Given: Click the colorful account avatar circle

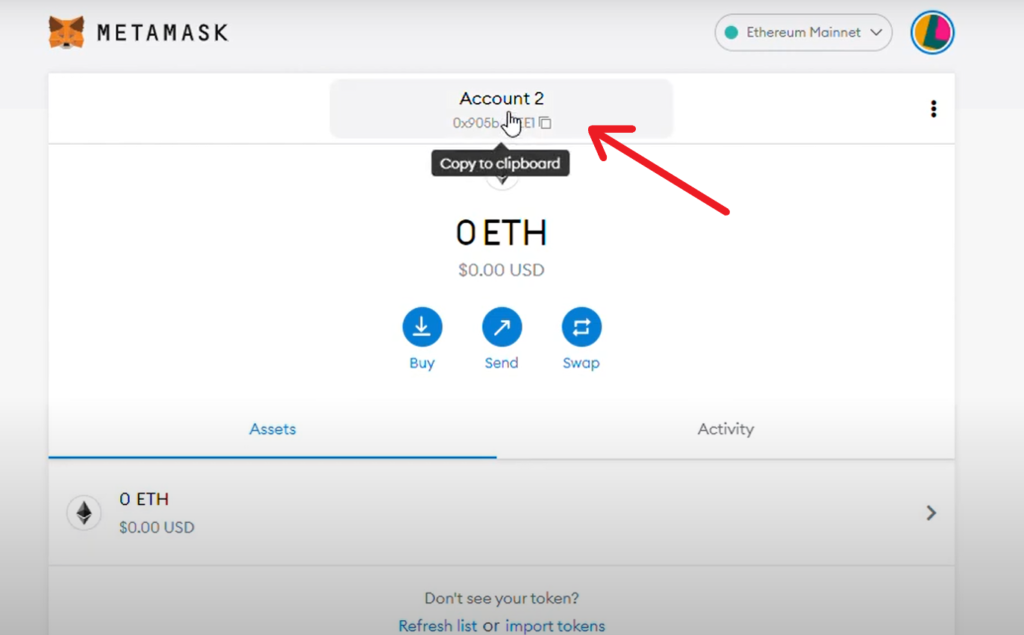Looking at the screenshot, I should [932, 31].
